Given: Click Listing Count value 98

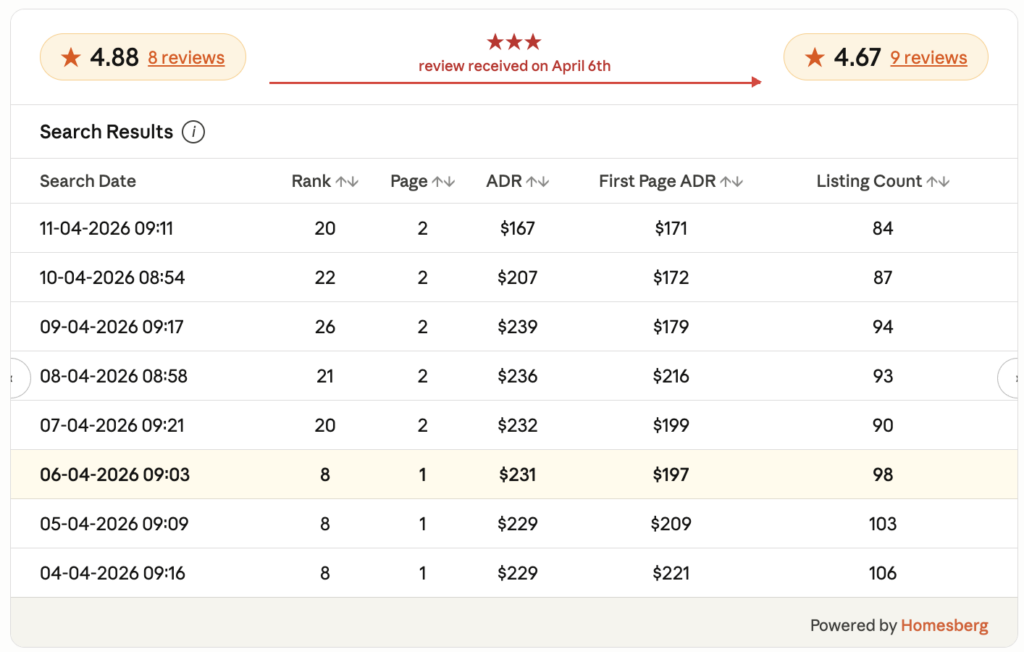Looking at the screenshot, I should coord(882,474).
